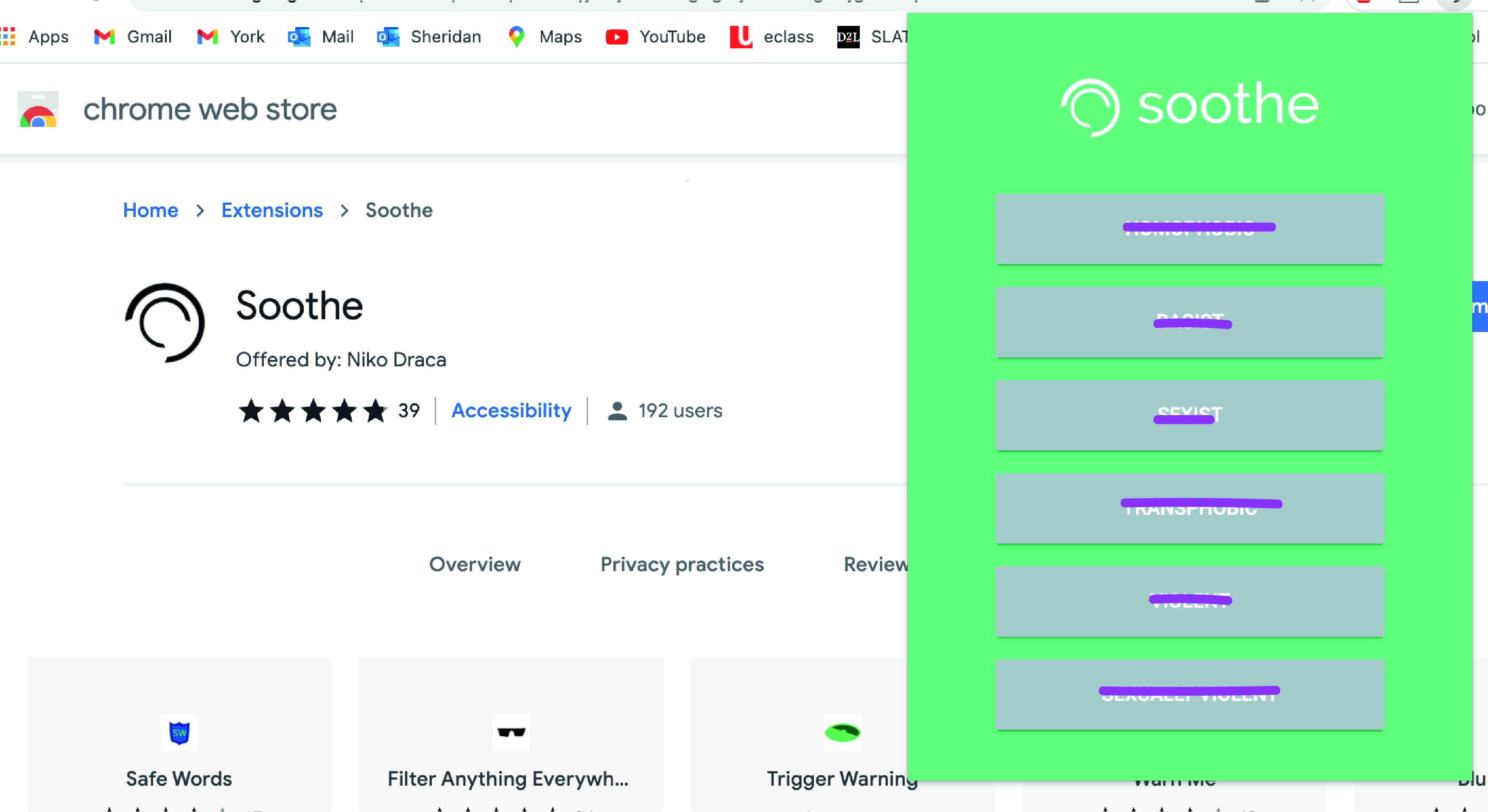Toggle the Homophobic filter button
Screen dimensions: 1488x812
coord(1190,229)
